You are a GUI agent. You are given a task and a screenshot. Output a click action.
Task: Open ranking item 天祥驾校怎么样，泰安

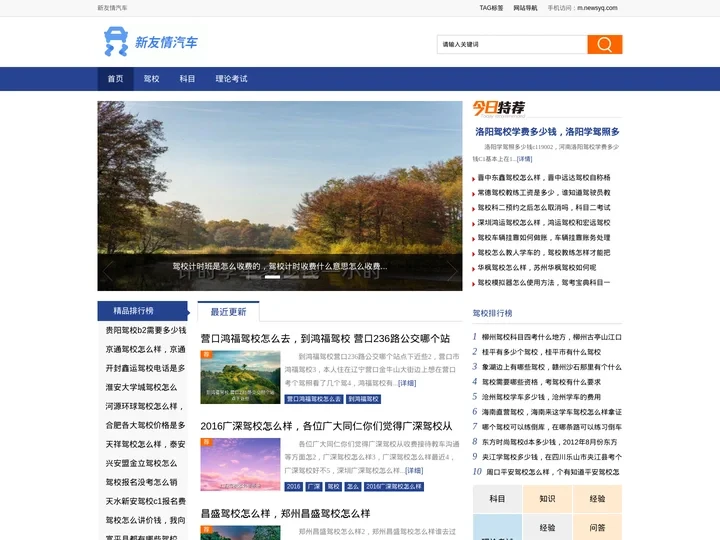click(x=146, y=444)
